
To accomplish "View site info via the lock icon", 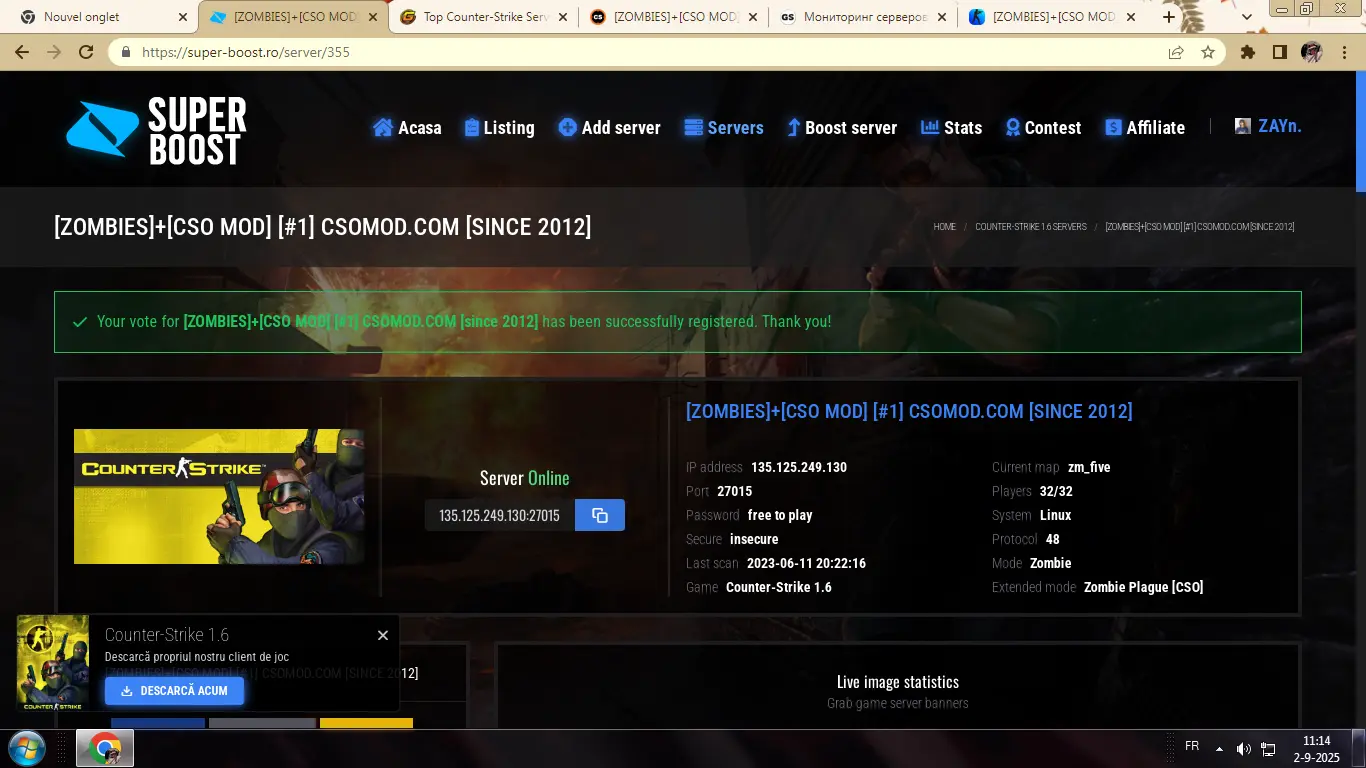I will pos(126,52).
